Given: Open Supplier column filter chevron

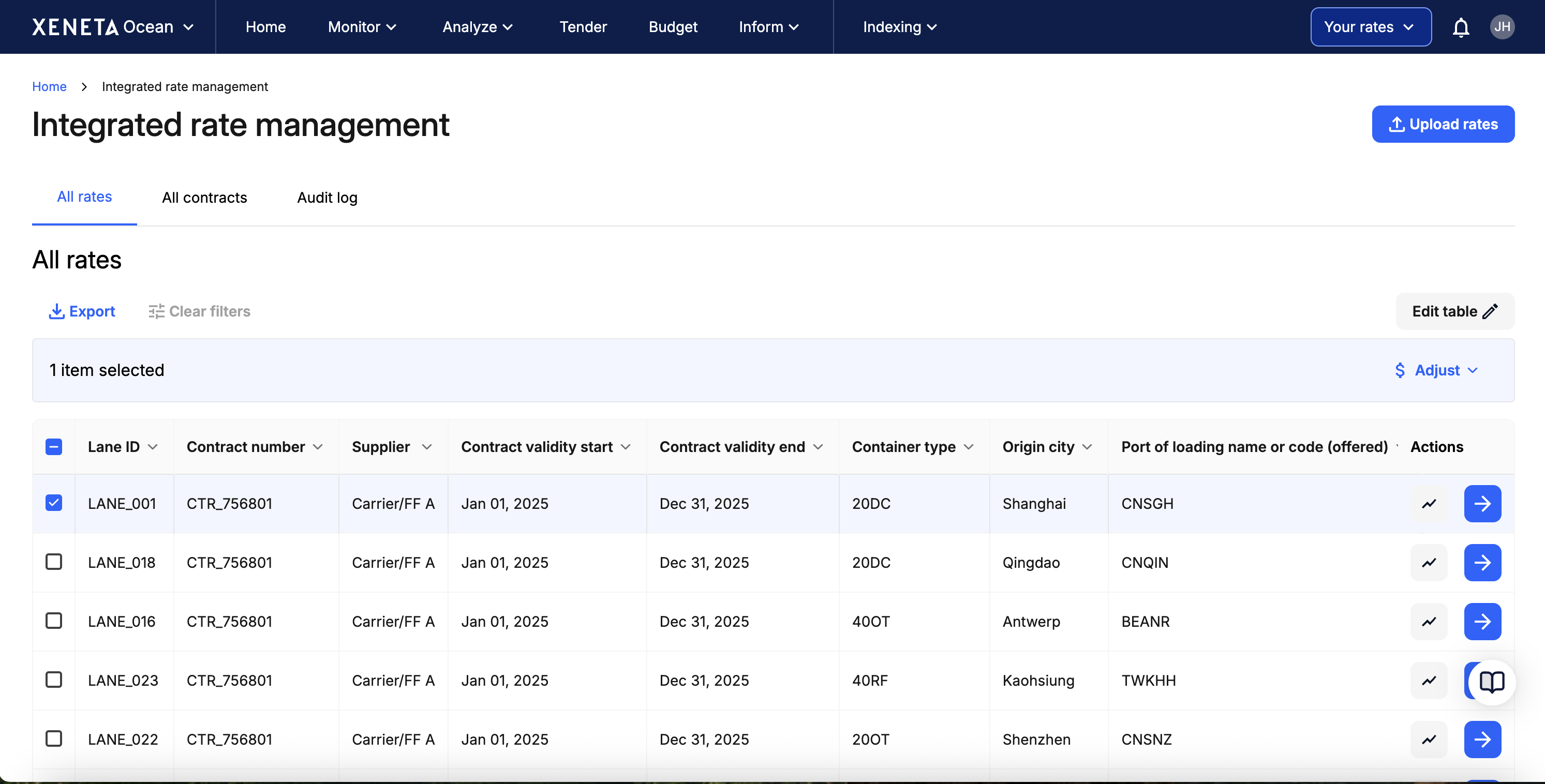Looking at the screenshot, I should (x=426, y=447).
